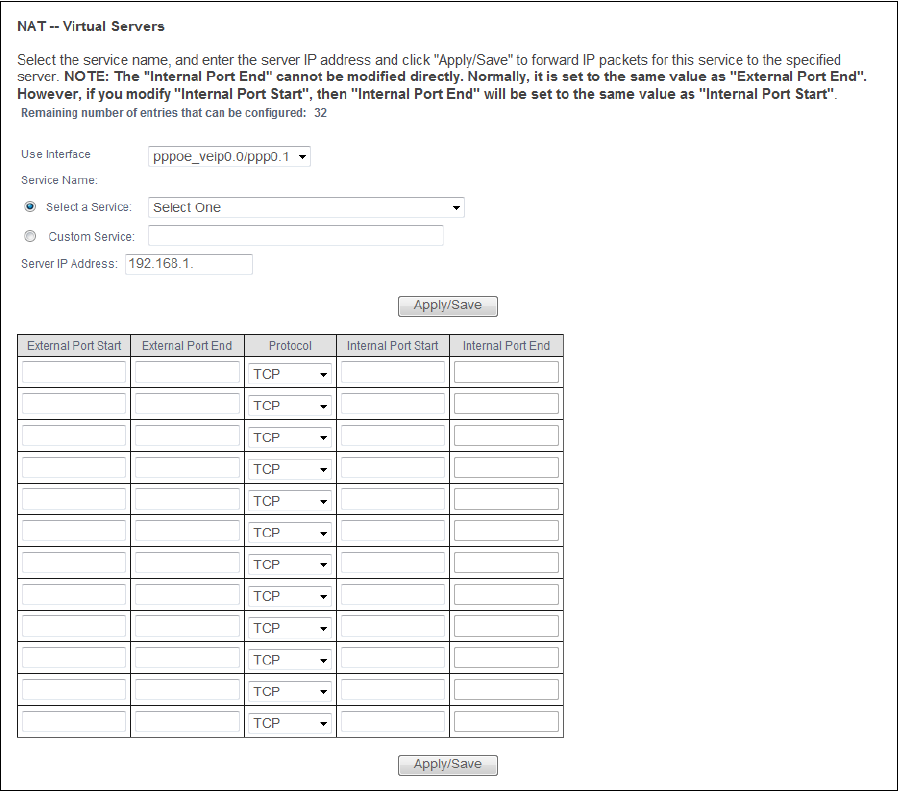The image size is (898, 791).
Task: Open the tenth row TCP protocol dropdown
Action: pos(290,660)
